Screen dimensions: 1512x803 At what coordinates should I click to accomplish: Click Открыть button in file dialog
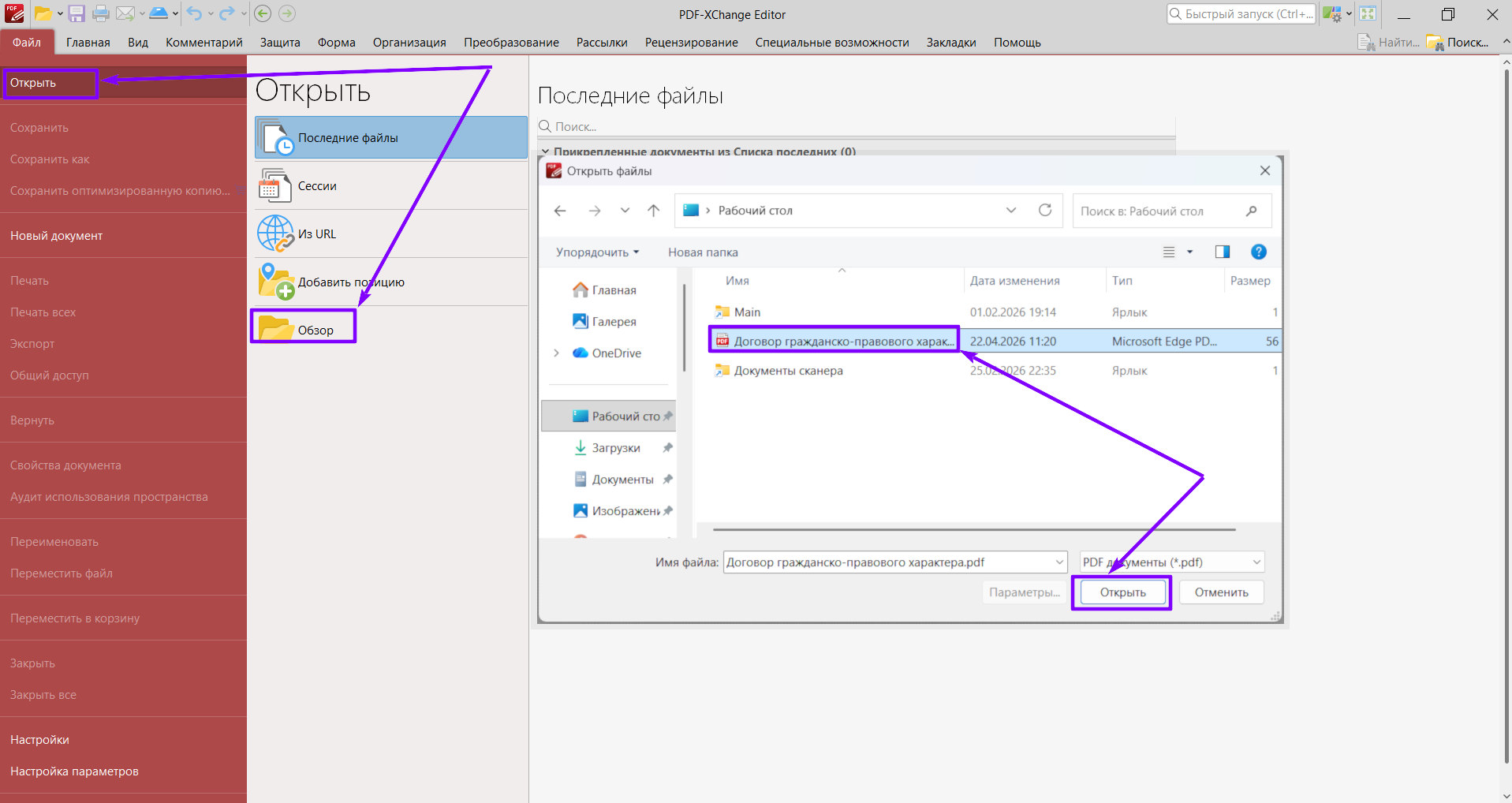(x=1123, y=592)
